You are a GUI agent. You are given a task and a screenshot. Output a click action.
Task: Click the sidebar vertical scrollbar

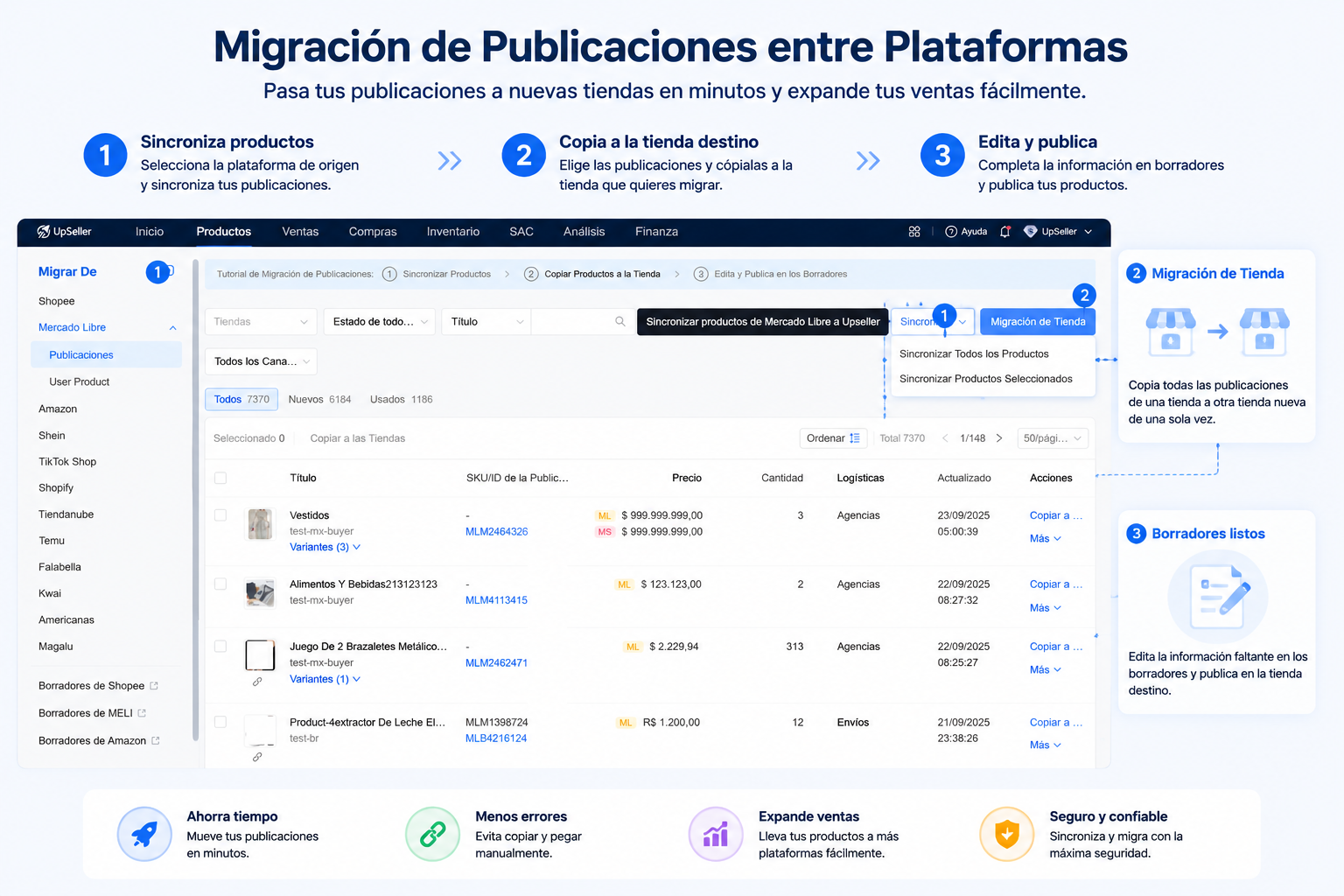click(x=196, y=499)
